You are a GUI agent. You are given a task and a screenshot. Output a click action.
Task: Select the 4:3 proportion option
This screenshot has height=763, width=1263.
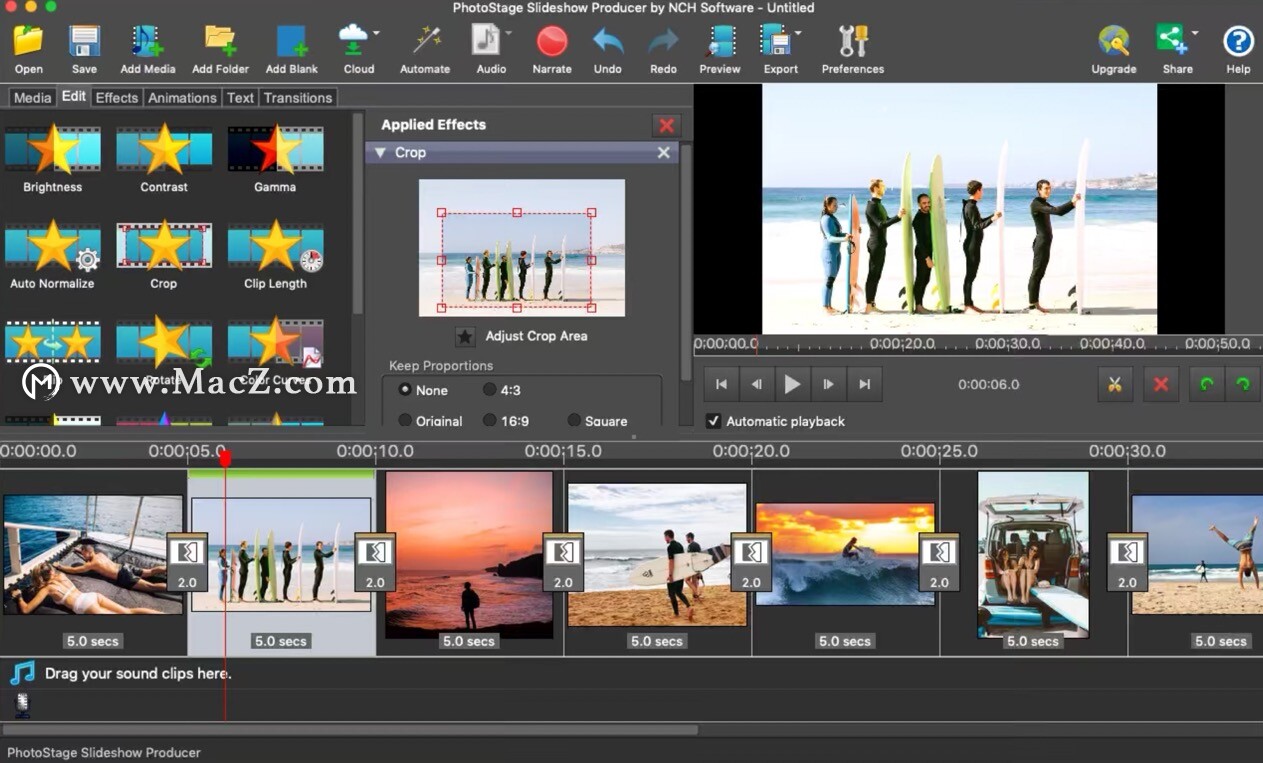point(490,390)
